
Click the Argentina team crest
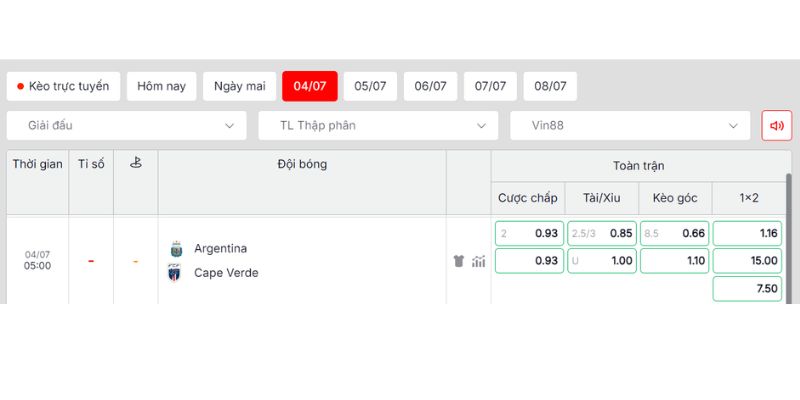(x=176, y=249)
